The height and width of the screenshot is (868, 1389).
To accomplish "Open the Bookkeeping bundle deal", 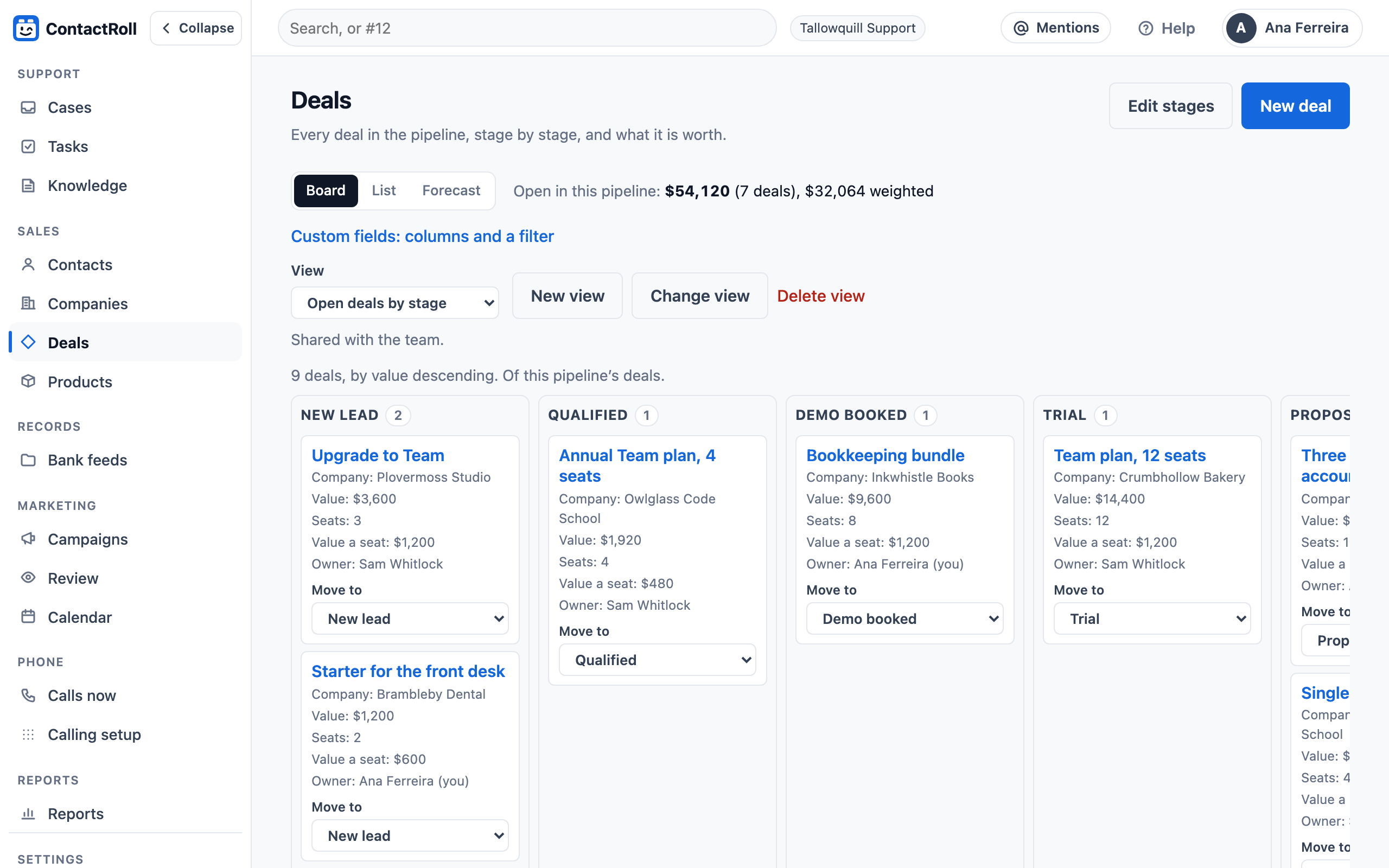I will 885,455.
